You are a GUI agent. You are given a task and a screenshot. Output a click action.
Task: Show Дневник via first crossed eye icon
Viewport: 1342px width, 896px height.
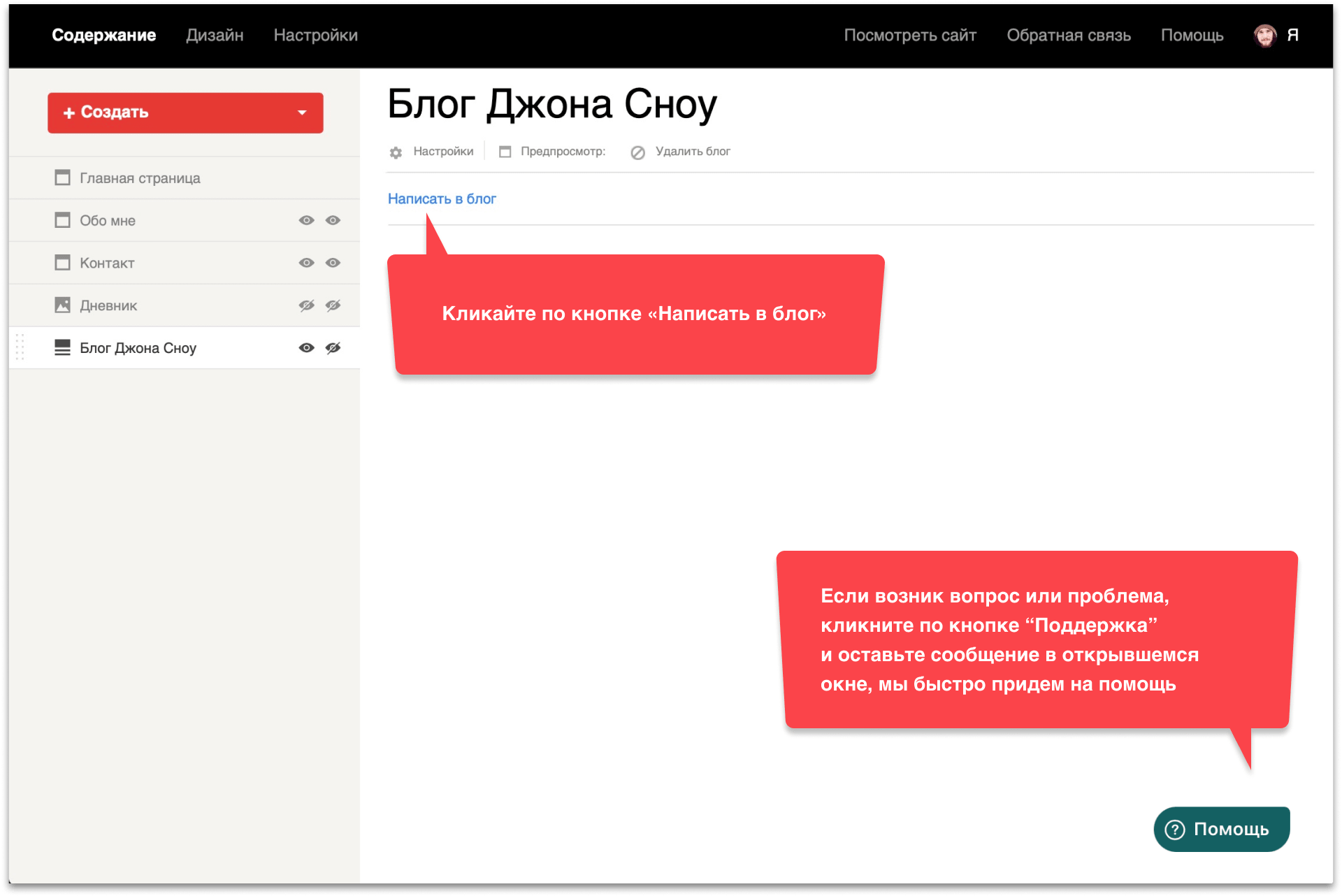tap(306, 305)
